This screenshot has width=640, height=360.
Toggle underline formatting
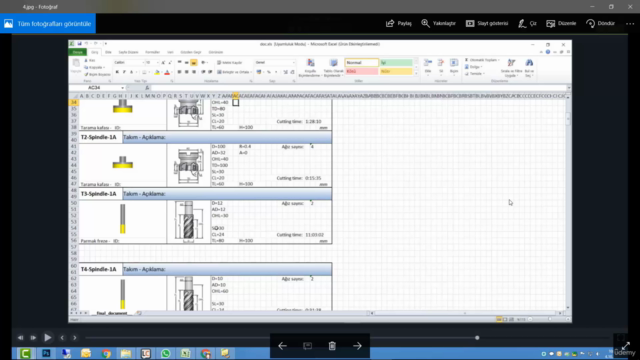[131, 72]
